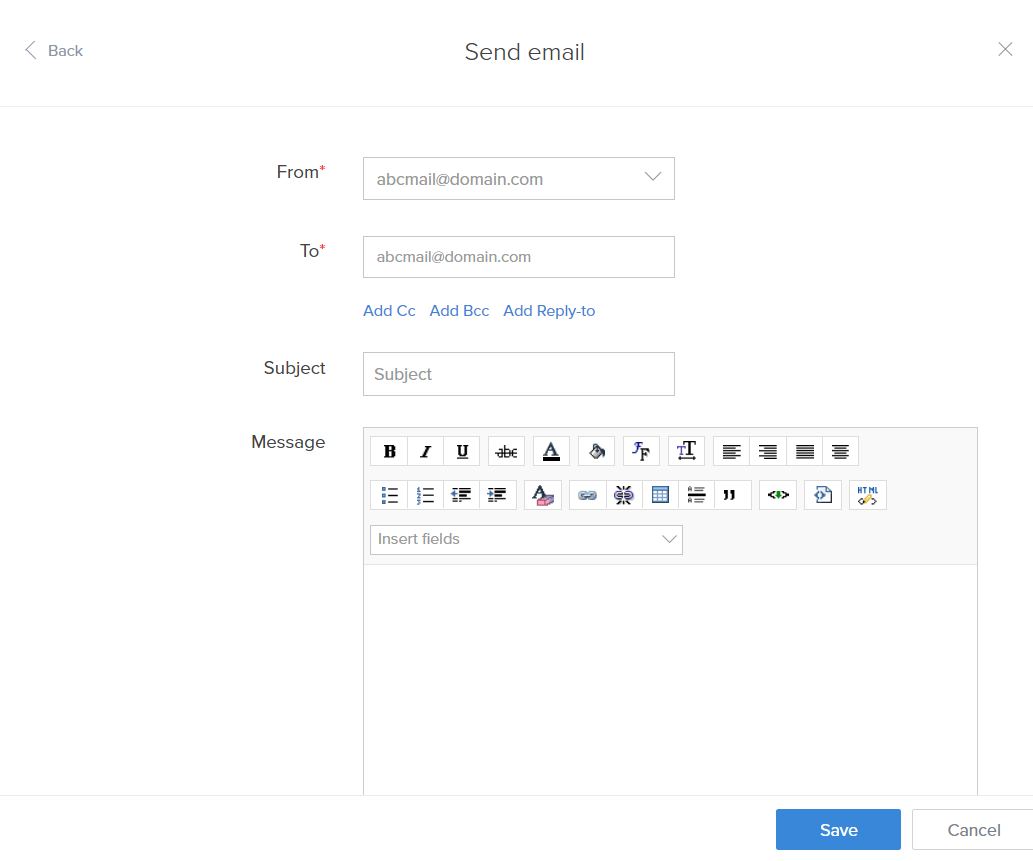The image size is (1033, 861).
Task: Focus the To email field
Action: click(x=518, y=257)
